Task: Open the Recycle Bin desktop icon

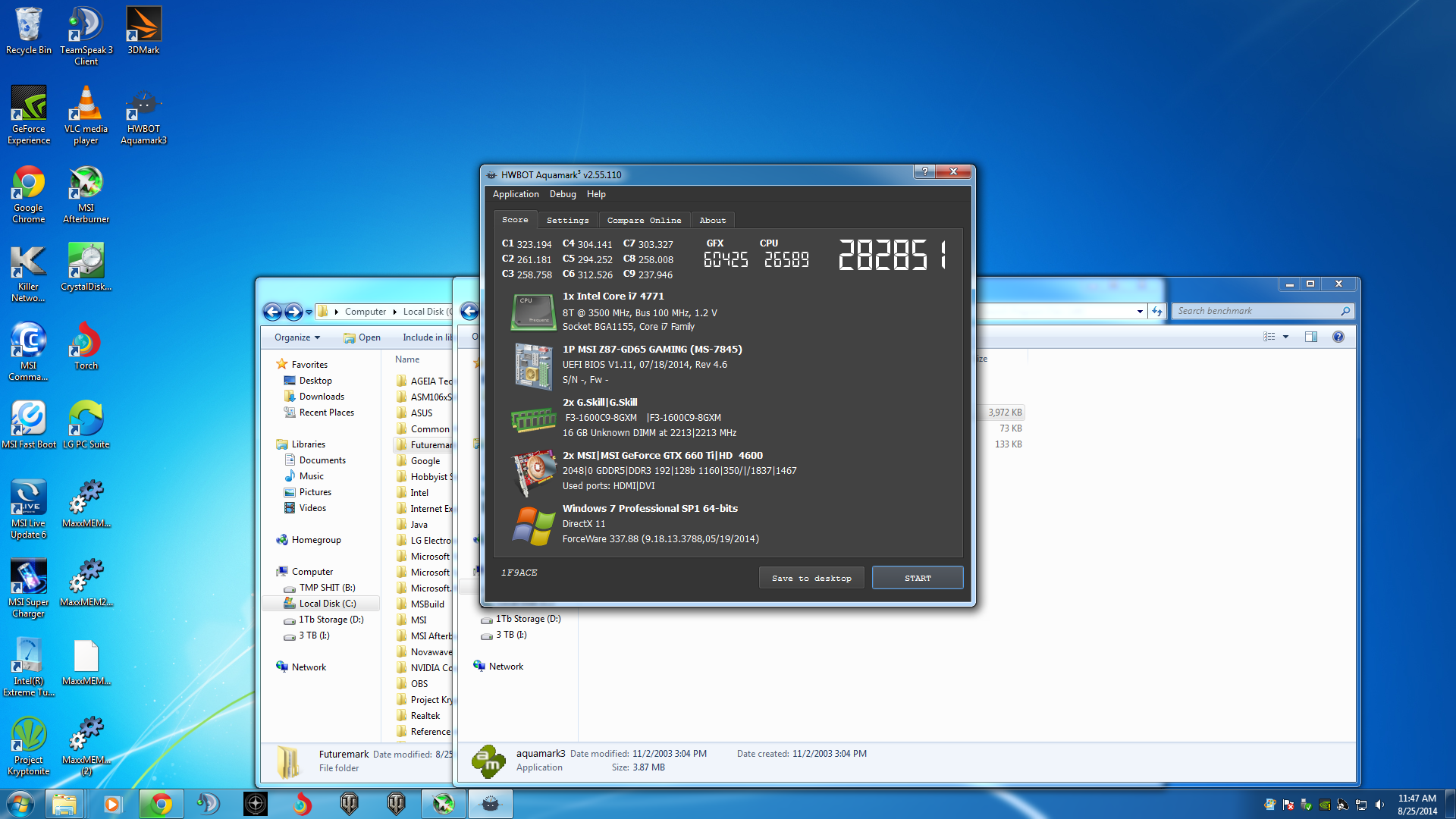Action: [29, 30]
